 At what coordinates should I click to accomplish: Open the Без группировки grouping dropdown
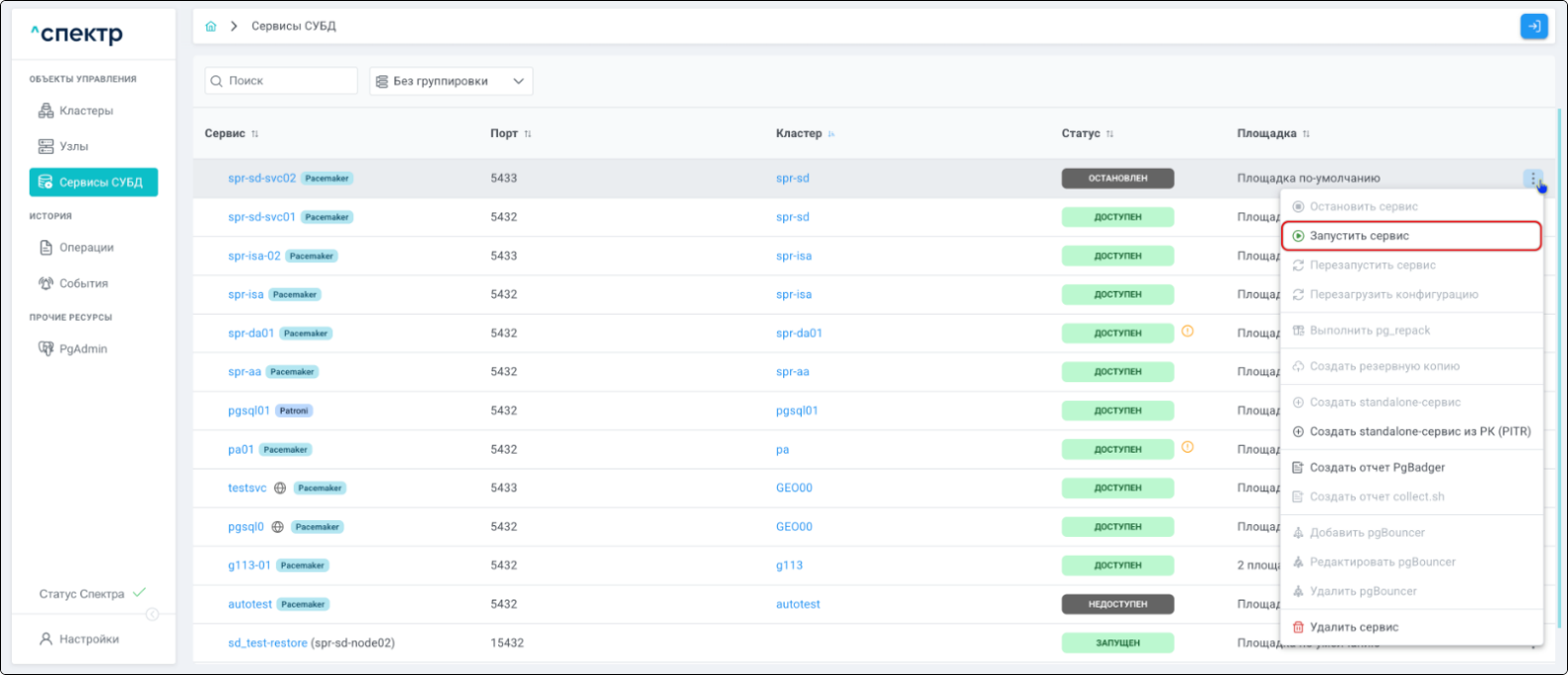[x=451, y=81]
